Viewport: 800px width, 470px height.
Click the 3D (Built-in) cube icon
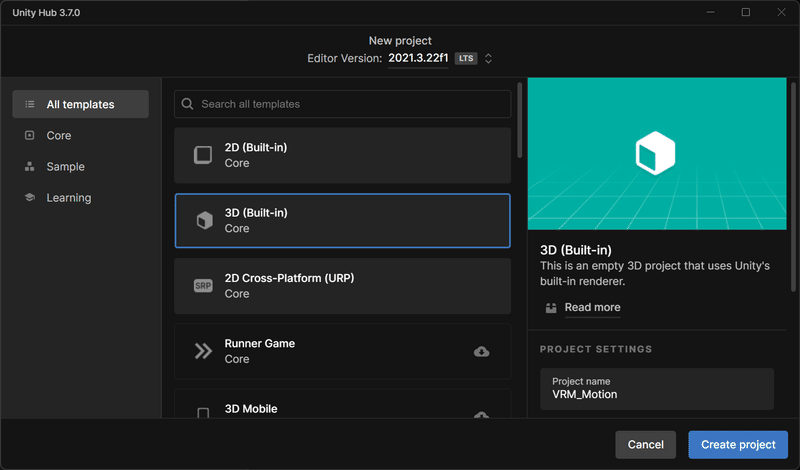coord(205,220)
